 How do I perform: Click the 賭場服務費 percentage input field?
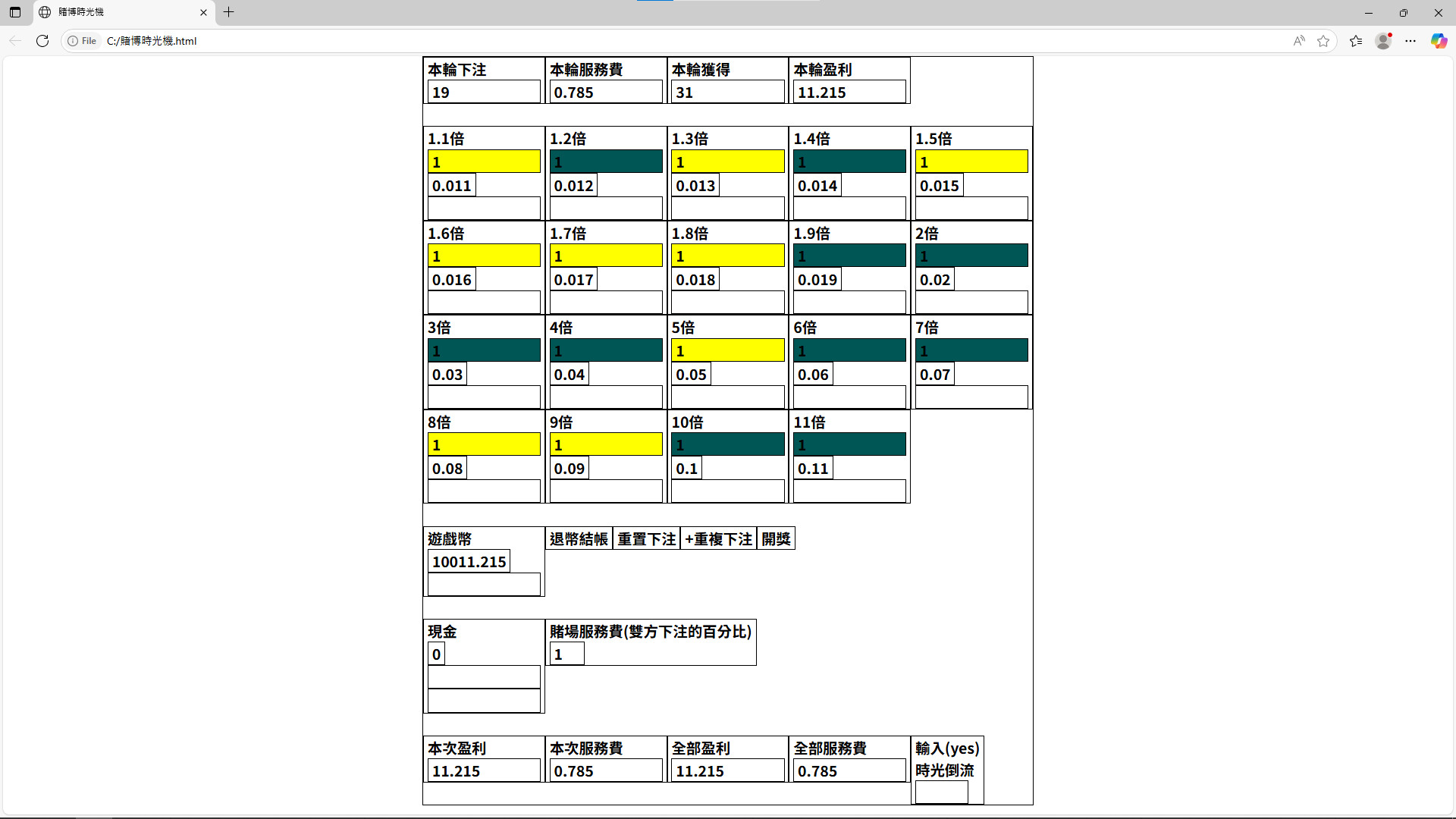tap(566, 654)
